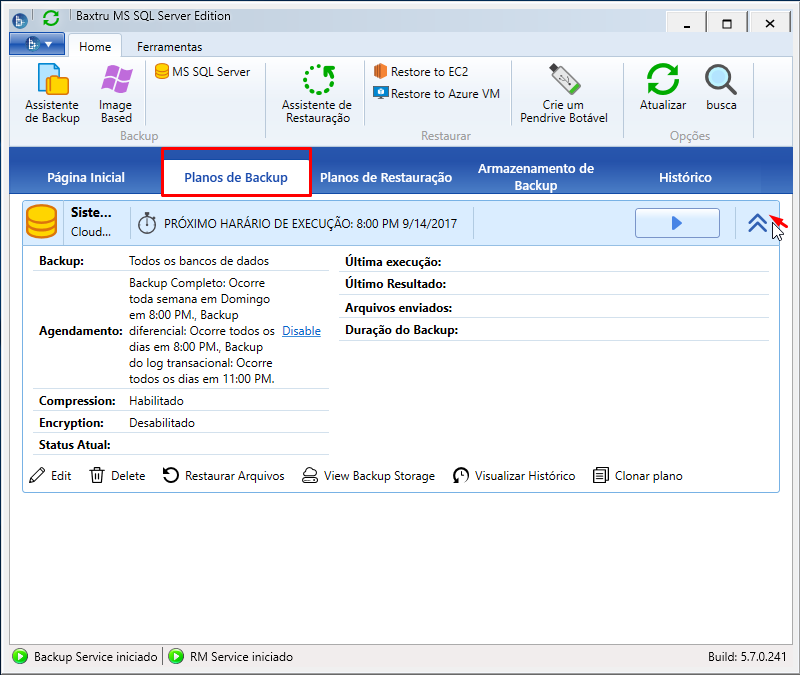Open Visualizar Histórico

514,476
